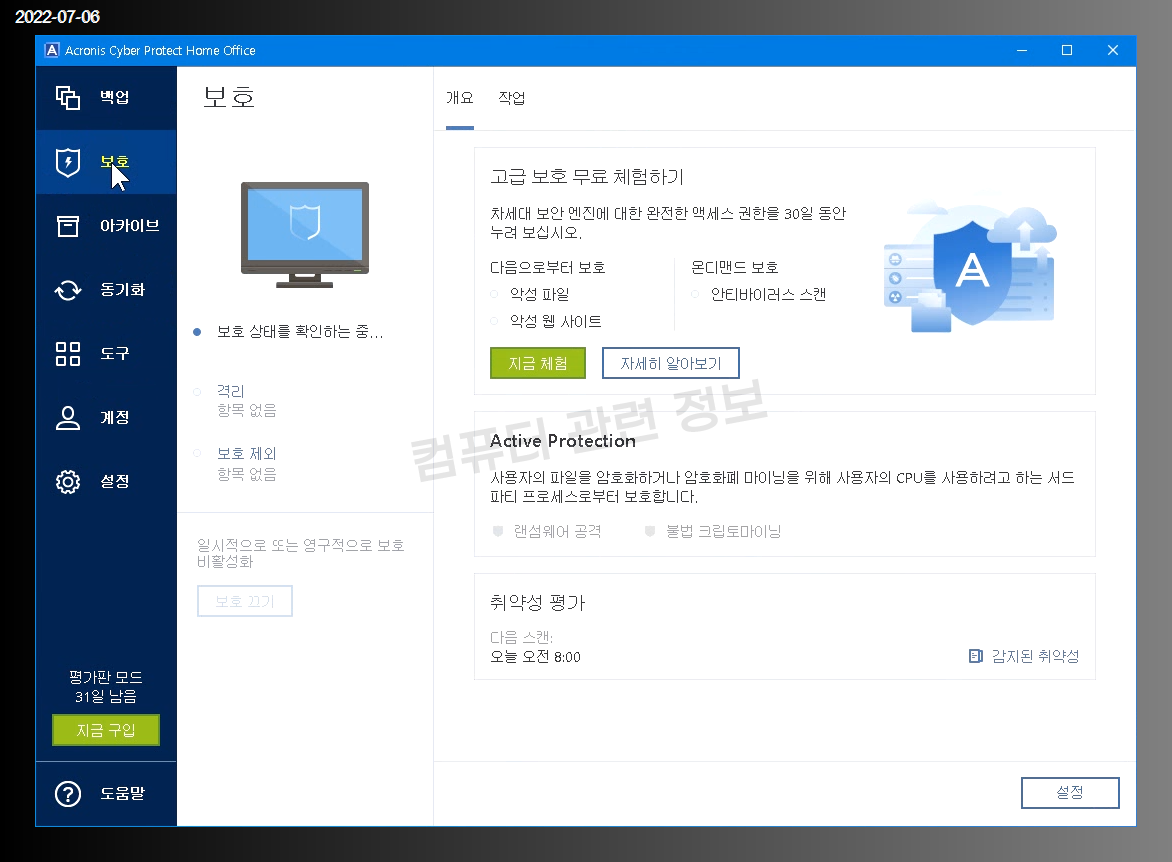
Task: Close the Acronis Cyber Protect window
Action: point(1113,50)
